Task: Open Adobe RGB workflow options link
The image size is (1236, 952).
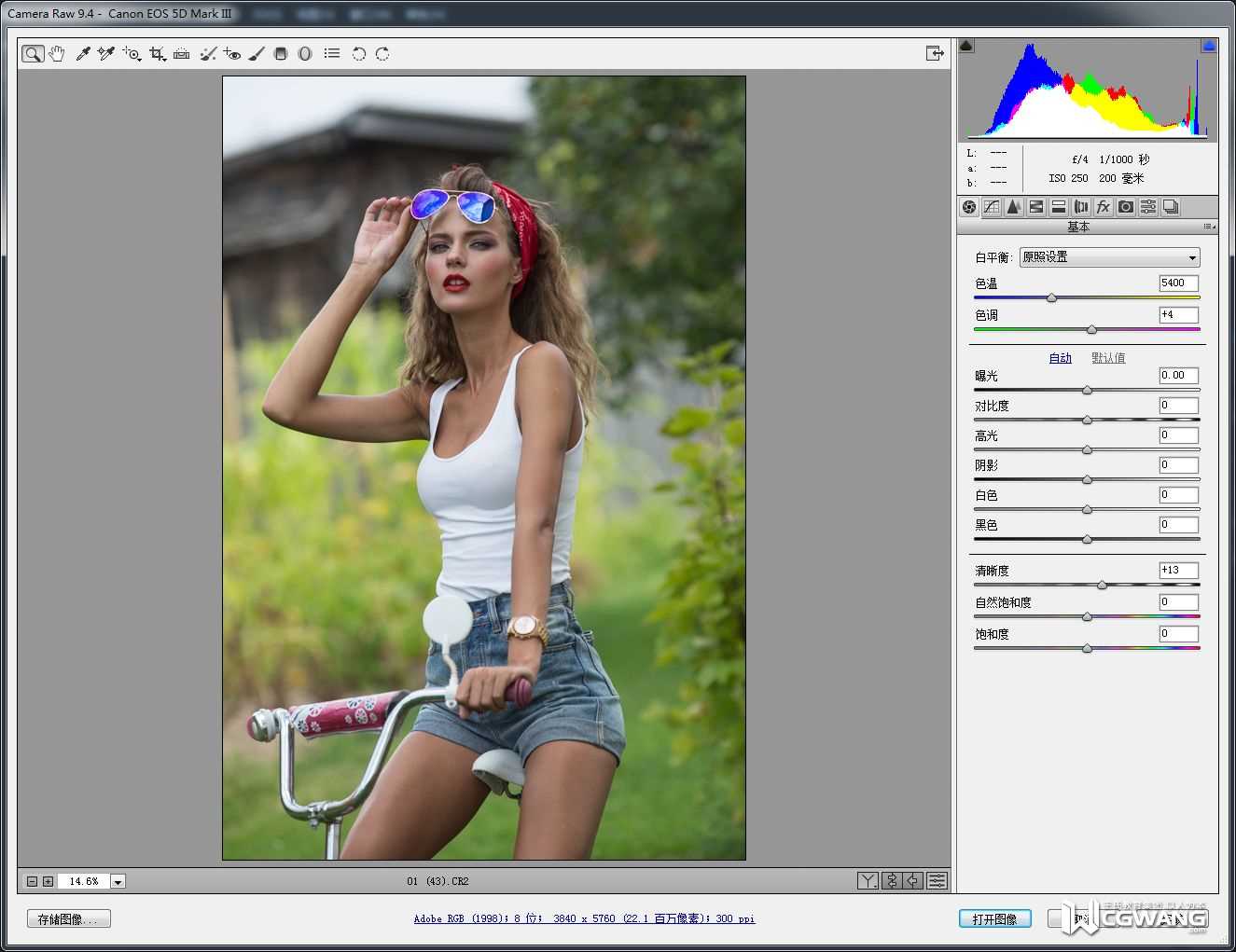Action: (584, 918)
